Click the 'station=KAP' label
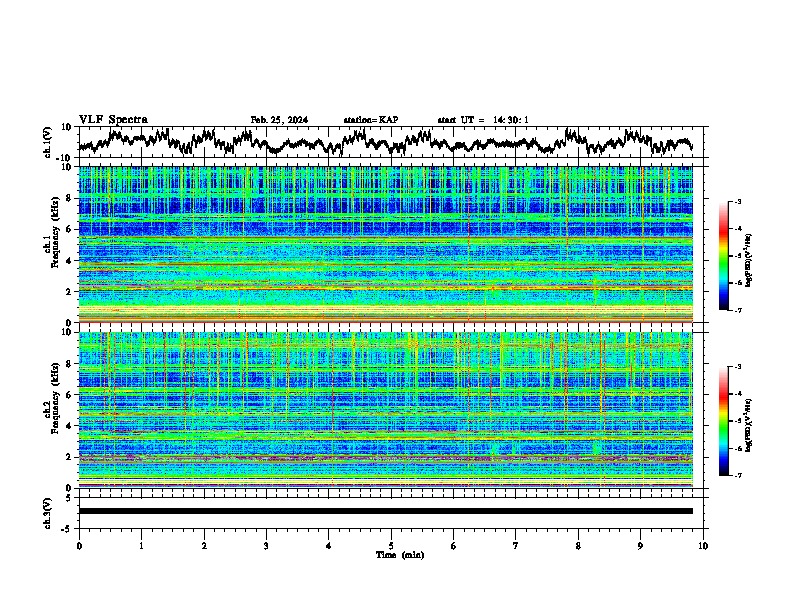 (x=371, y=120)
